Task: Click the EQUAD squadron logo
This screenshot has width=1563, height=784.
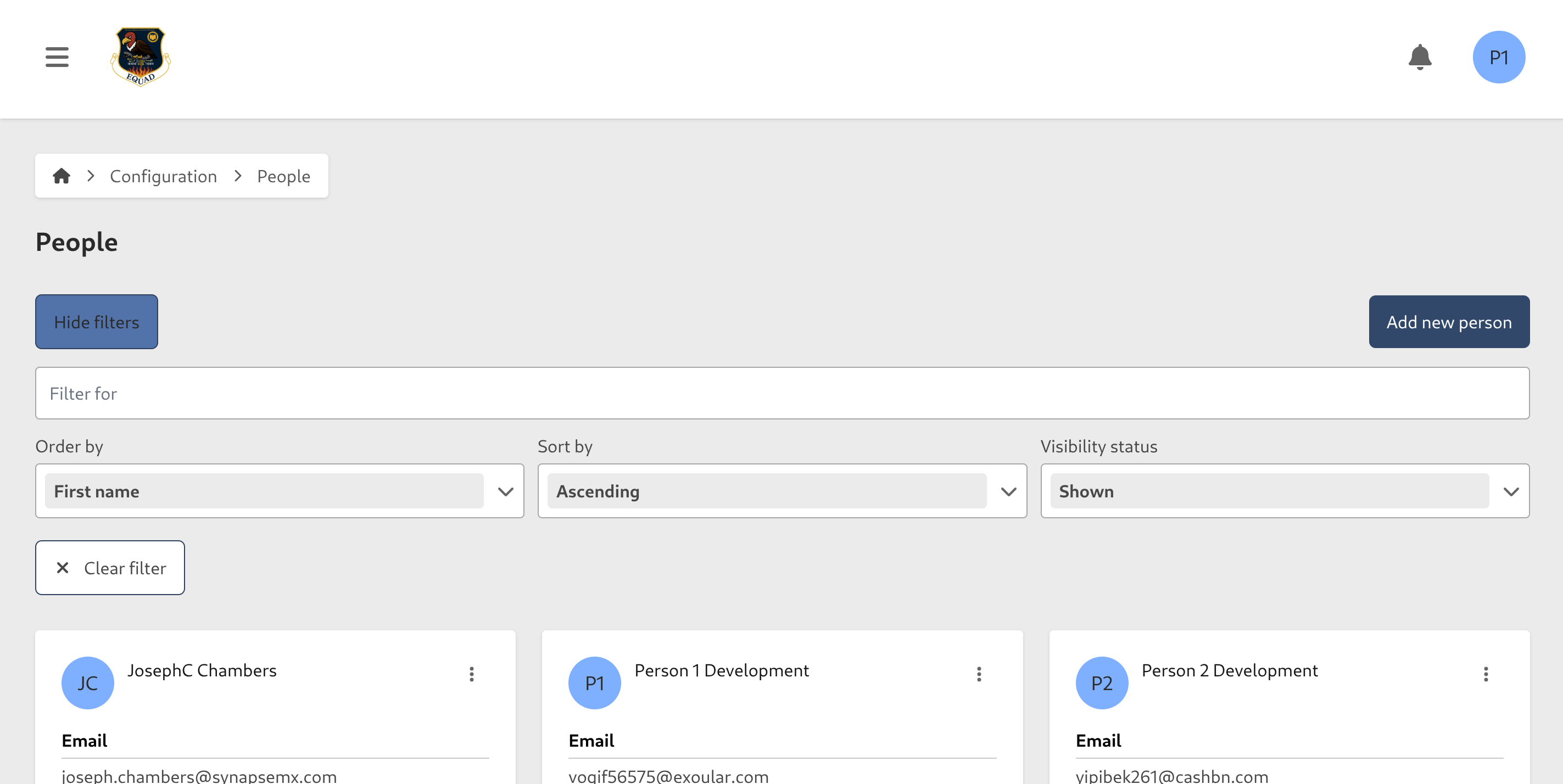Action: tap(140, 58)
